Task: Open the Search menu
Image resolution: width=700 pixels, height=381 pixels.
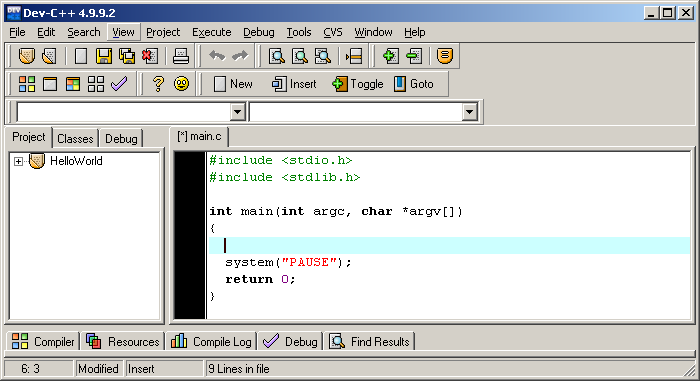Action: 83,32
